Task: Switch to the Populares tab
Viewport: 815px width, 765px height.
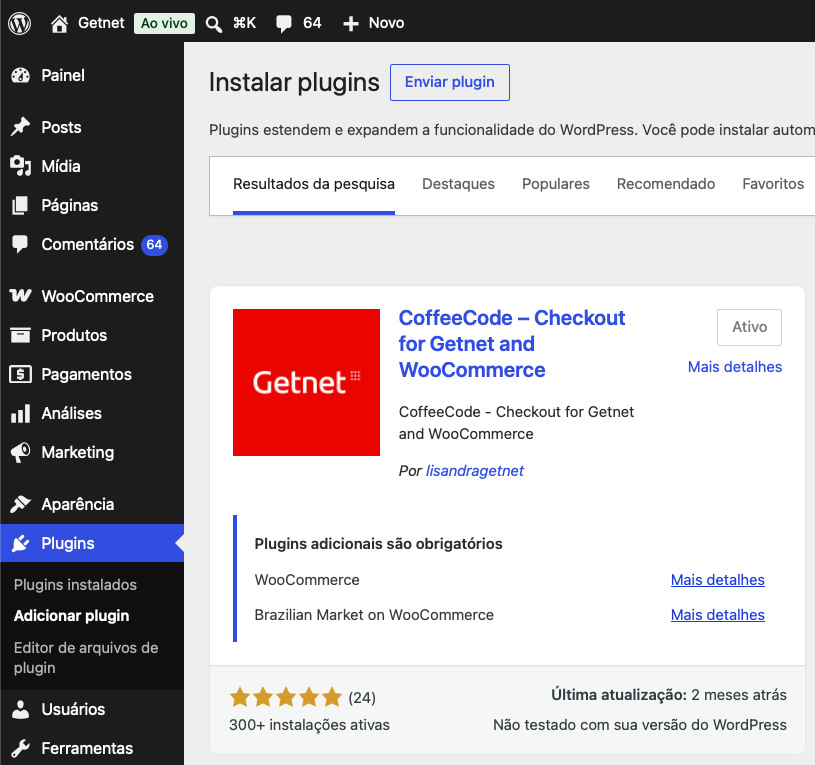Action: [556, 184]
